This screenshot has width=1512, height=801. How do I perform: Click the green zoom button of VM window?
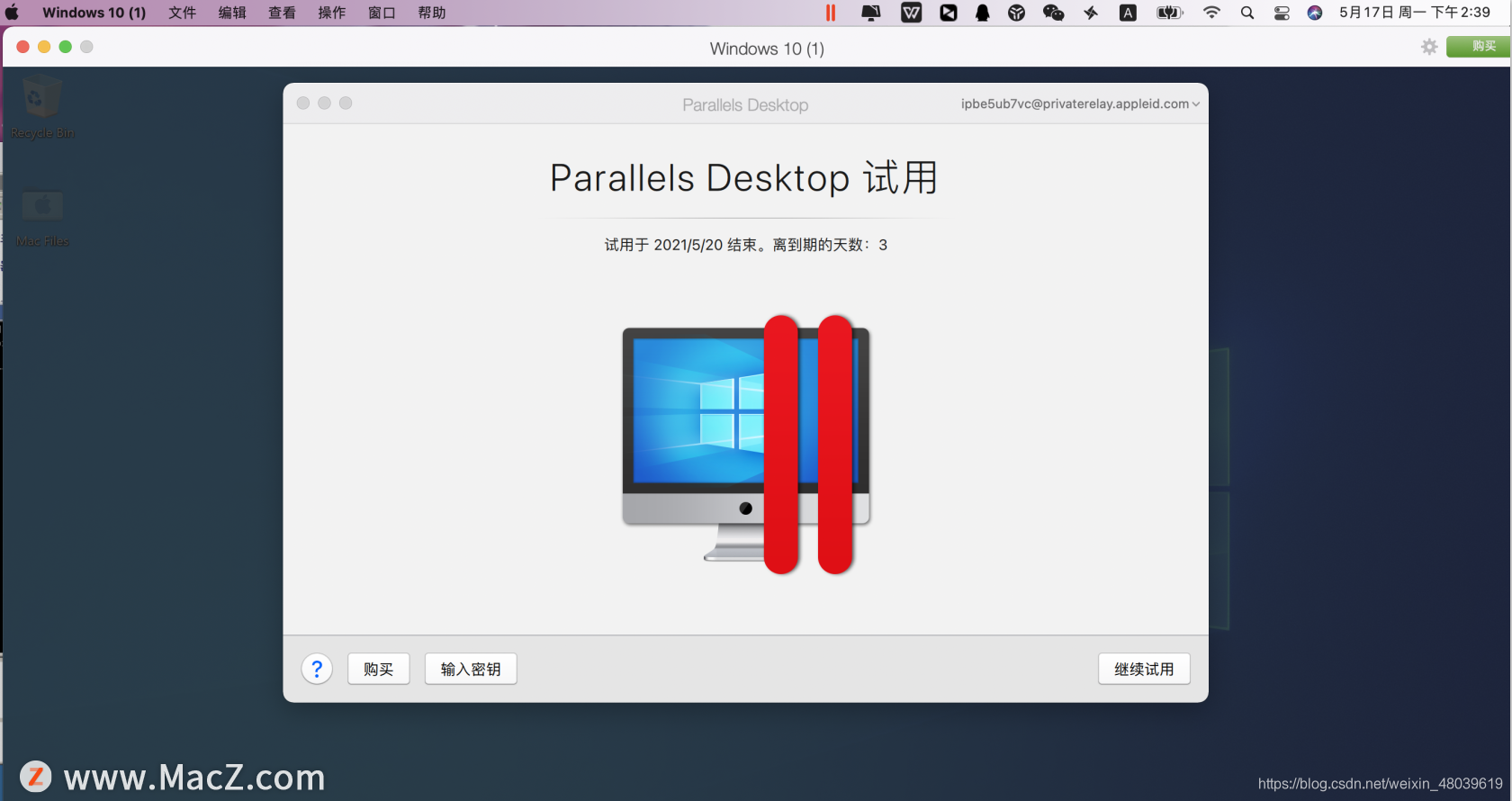(65, 47)
